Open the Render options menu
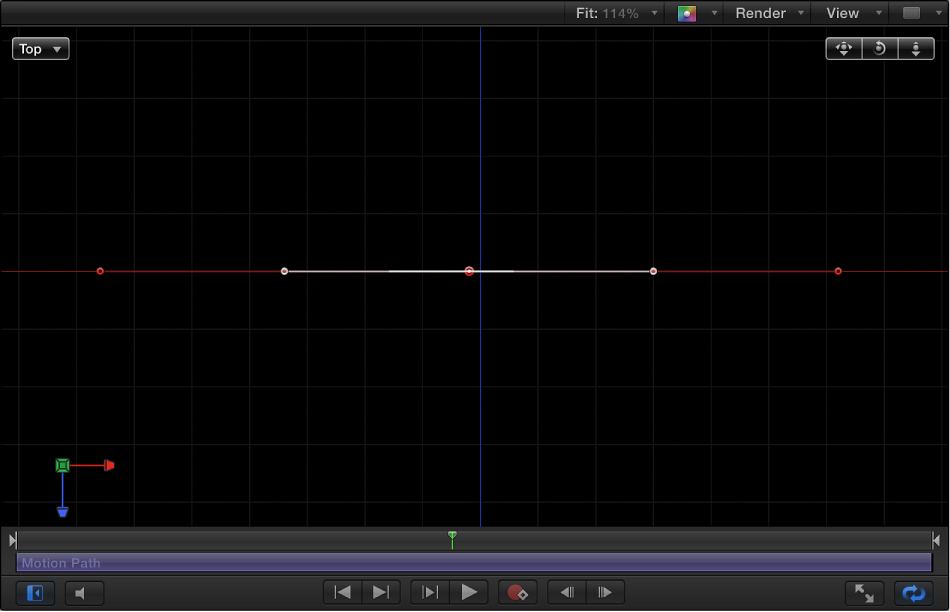This screenshot has width=950, height=612. 766,13
